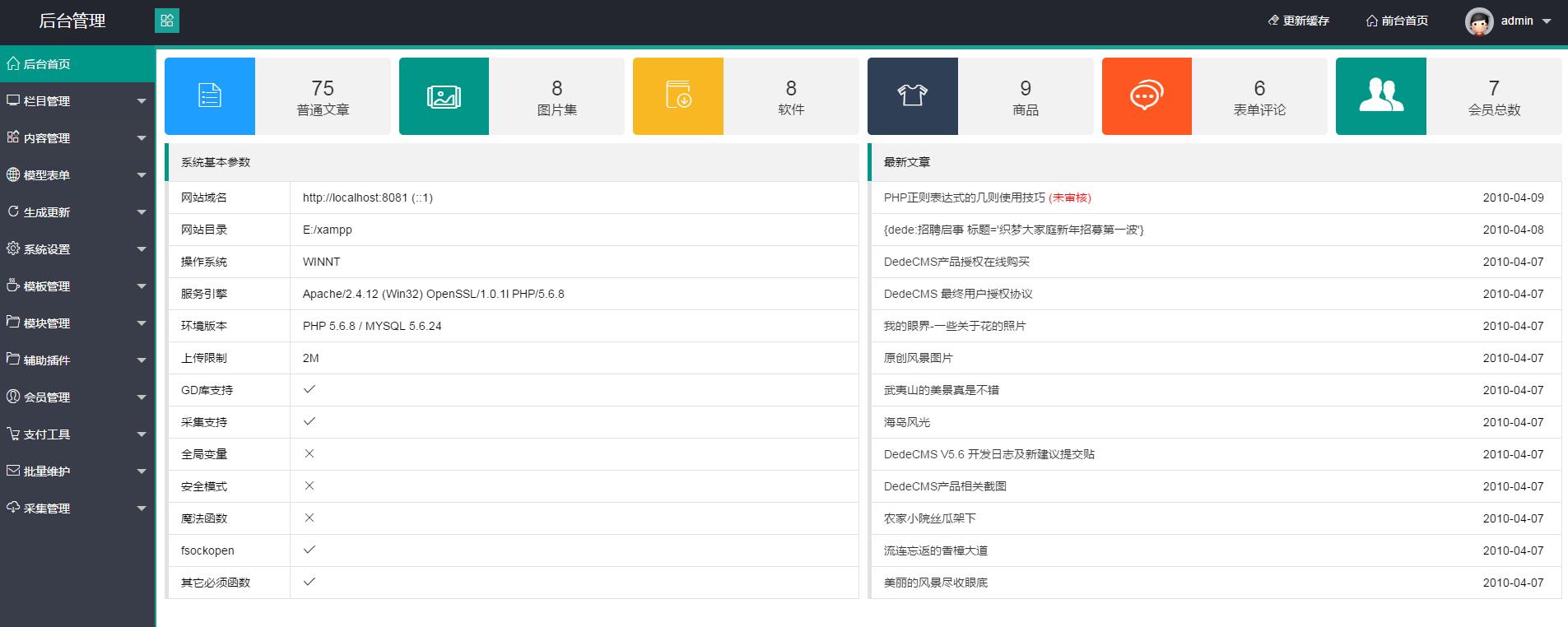Image resolution: width=1568 pixels, height=627 pixels.
Task: Click the 更新缓存 eraser icon
Action: [x=1273, y=21]
